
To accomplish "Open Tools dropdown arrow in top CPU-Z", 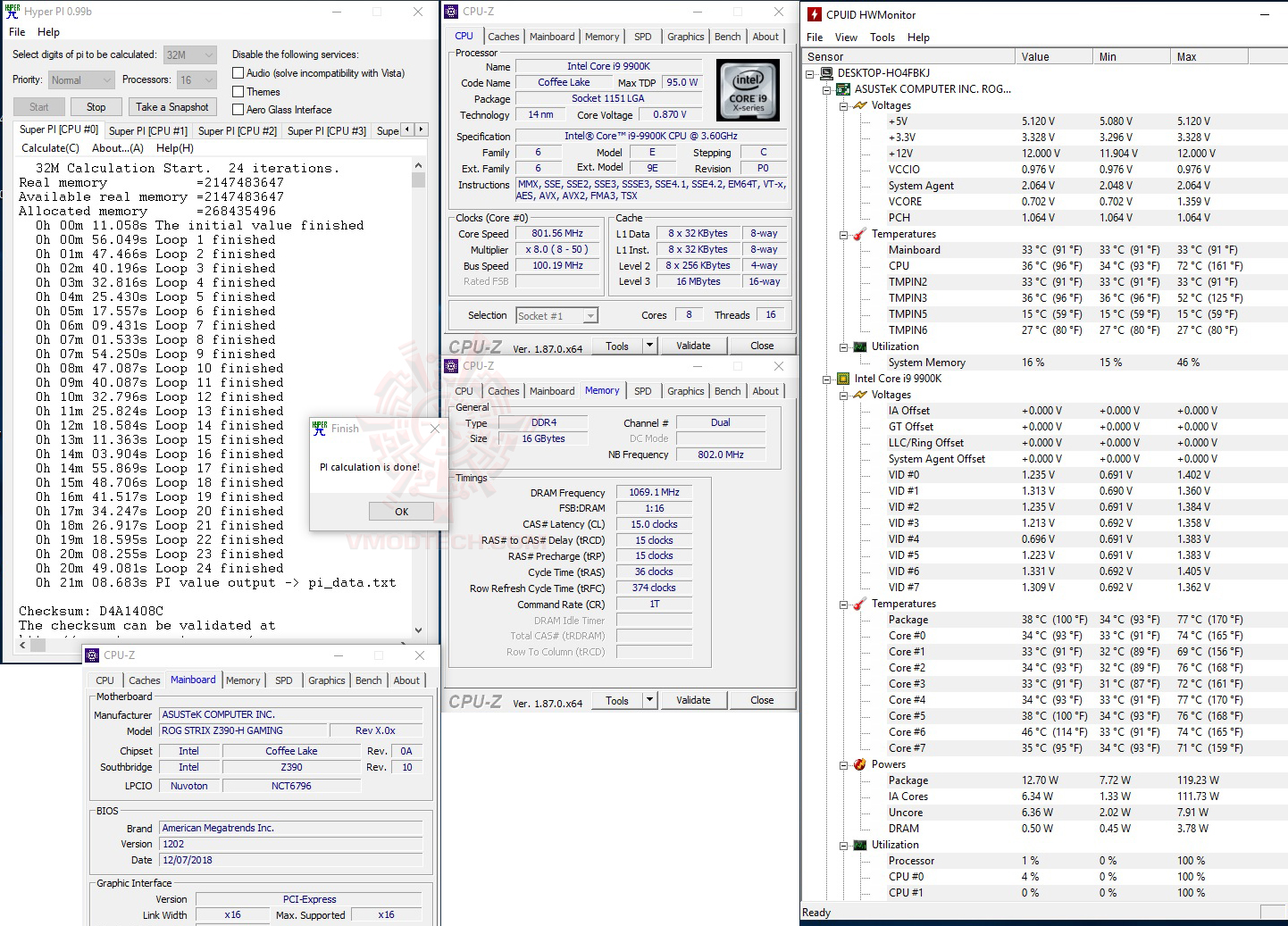I will click(649, 346).
